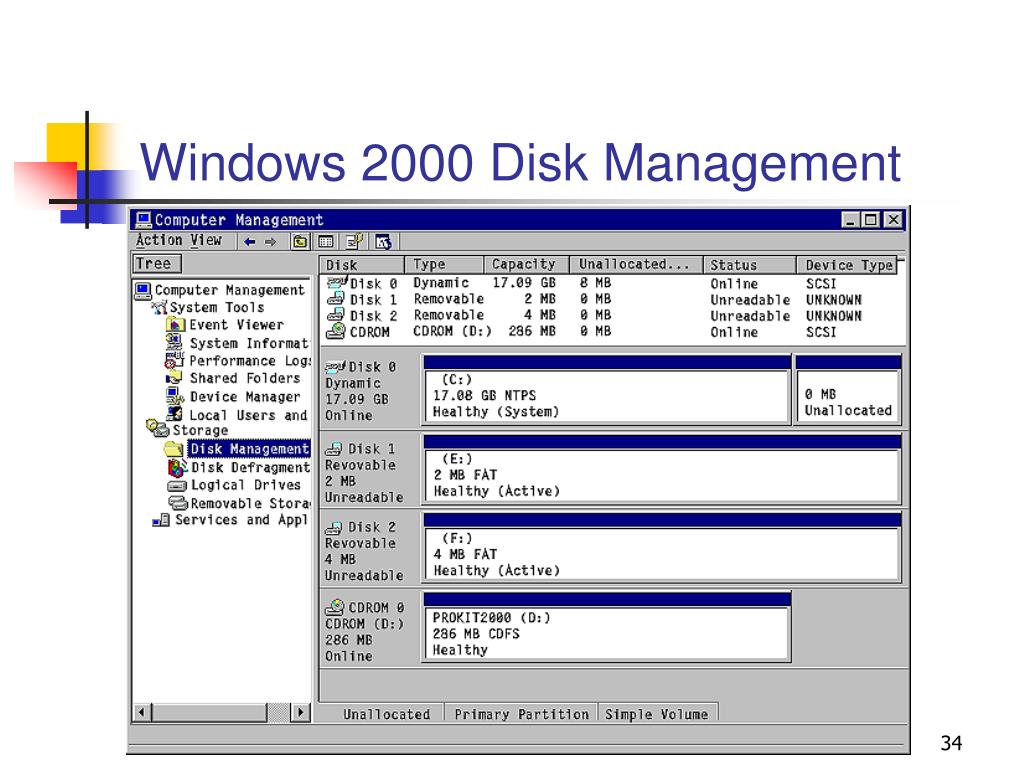This screenshot has width=1024, height=768.
Task: Click the Simple Volume legend entry
Action: click(x=656, y=714)
